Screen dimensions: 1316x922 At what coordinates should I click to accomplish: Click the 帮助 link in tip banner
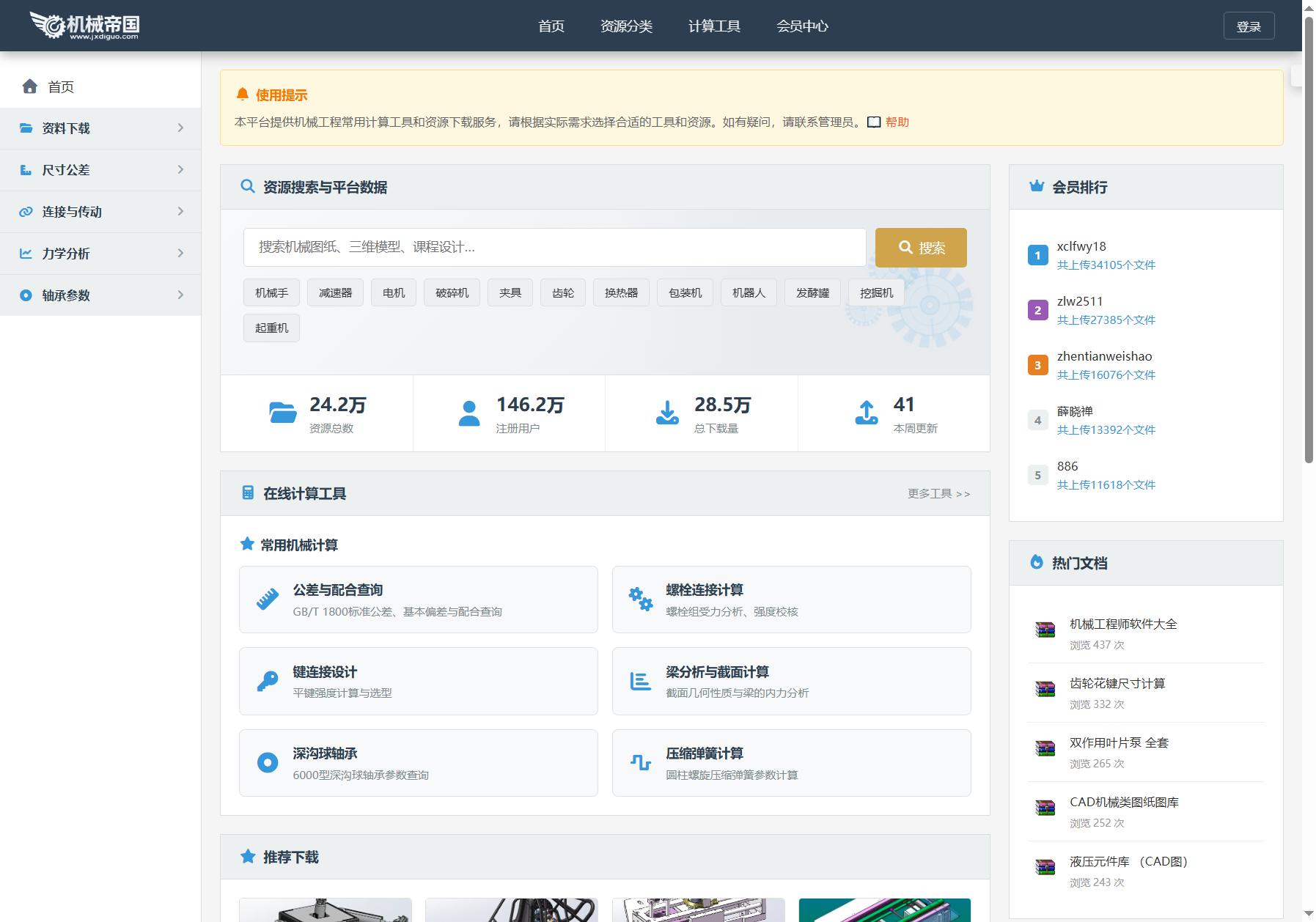click(897, 122)
